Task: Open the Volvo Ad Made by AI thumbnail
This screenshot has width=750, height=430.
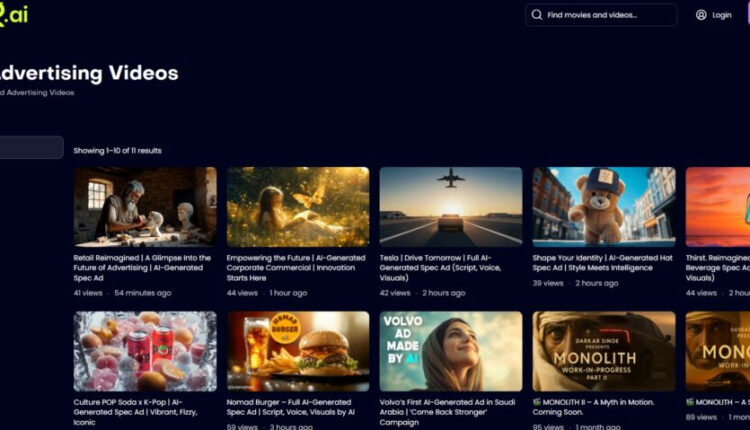Action: pyautogui.click(x=451, y=351)
